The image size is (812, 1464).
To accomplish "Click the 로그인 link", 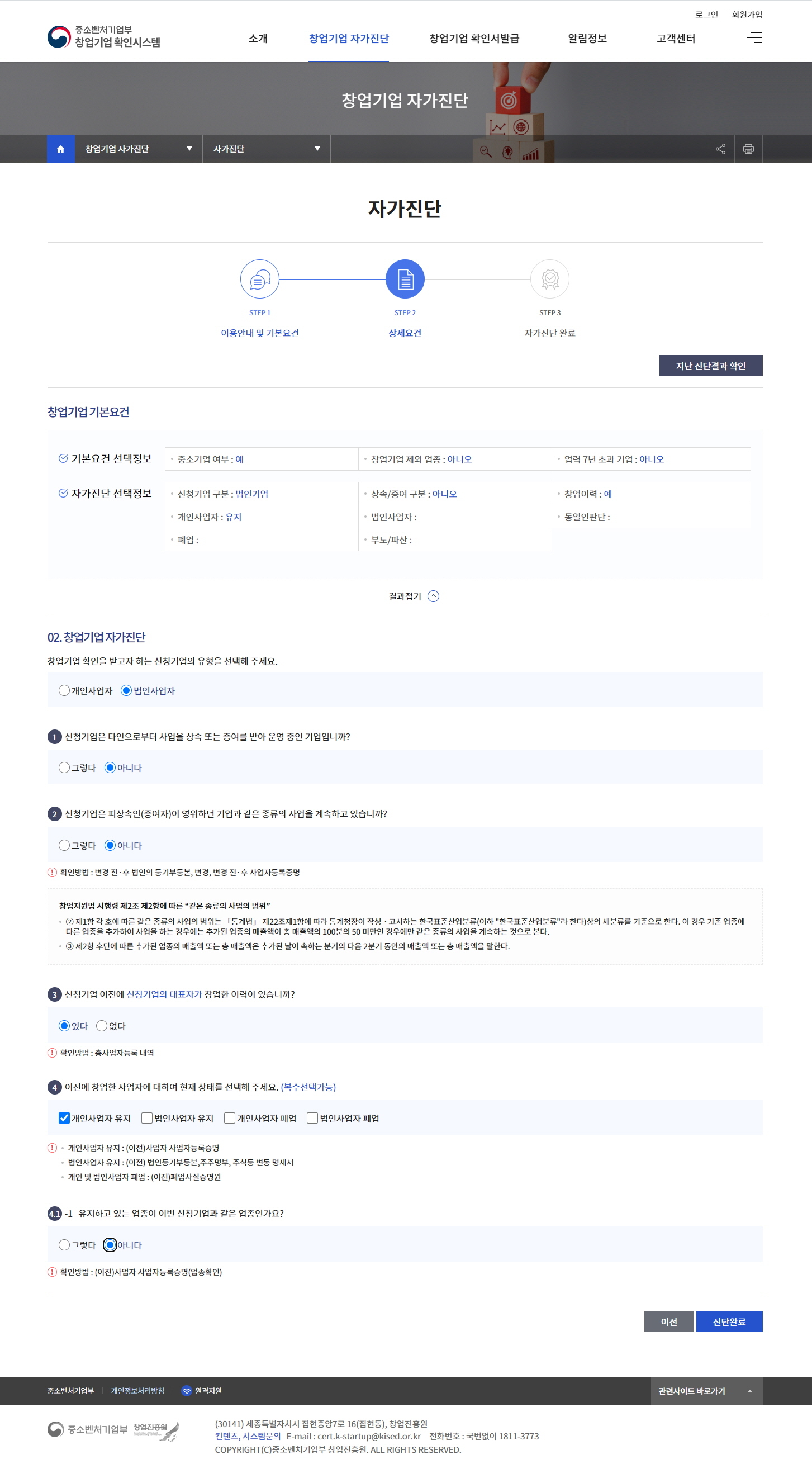I will pyautogui.click(x=706, y=14).
